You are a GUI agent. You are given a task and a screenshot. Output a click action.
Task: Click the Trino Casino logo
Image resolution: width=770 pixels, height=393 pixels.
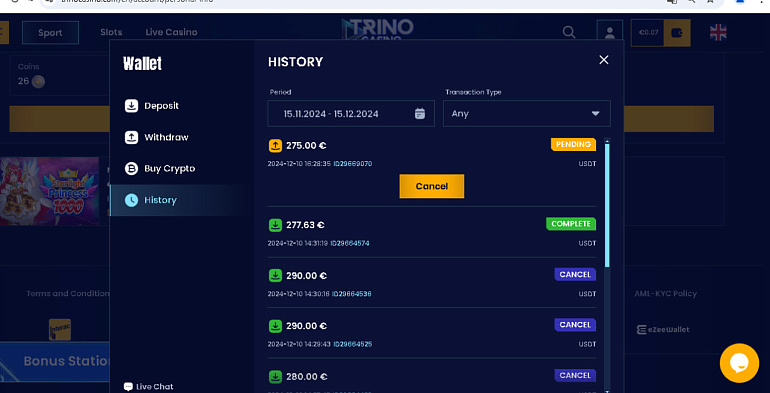click(378, 28)
